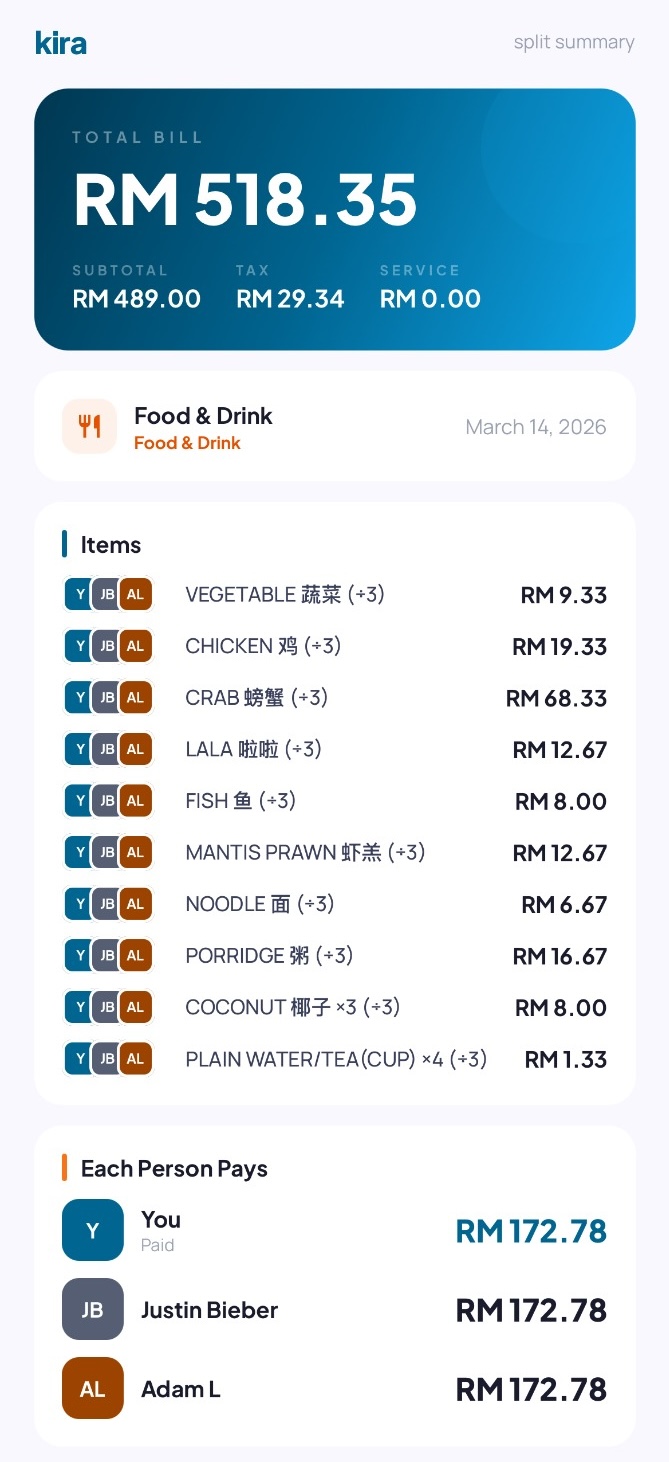Tap the fork and knife category icon
Screen dimensions: 669x1462
(90, 427)
